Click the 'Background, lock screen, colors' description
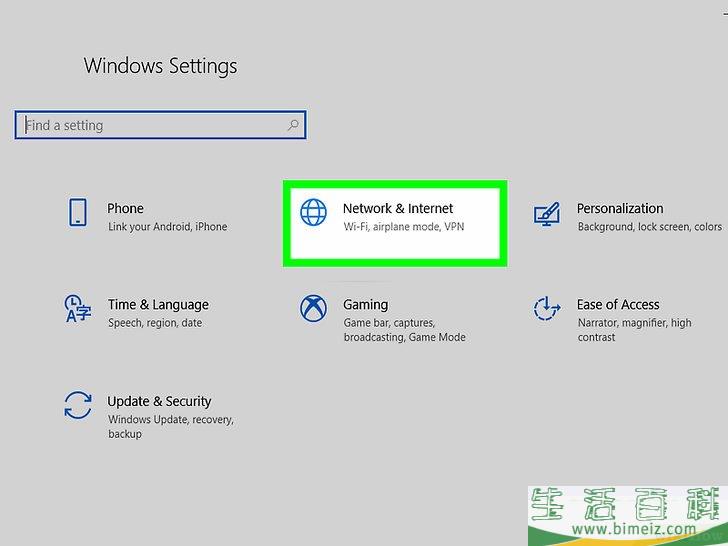This screenshot has height=546, width=728. (650, 227)
